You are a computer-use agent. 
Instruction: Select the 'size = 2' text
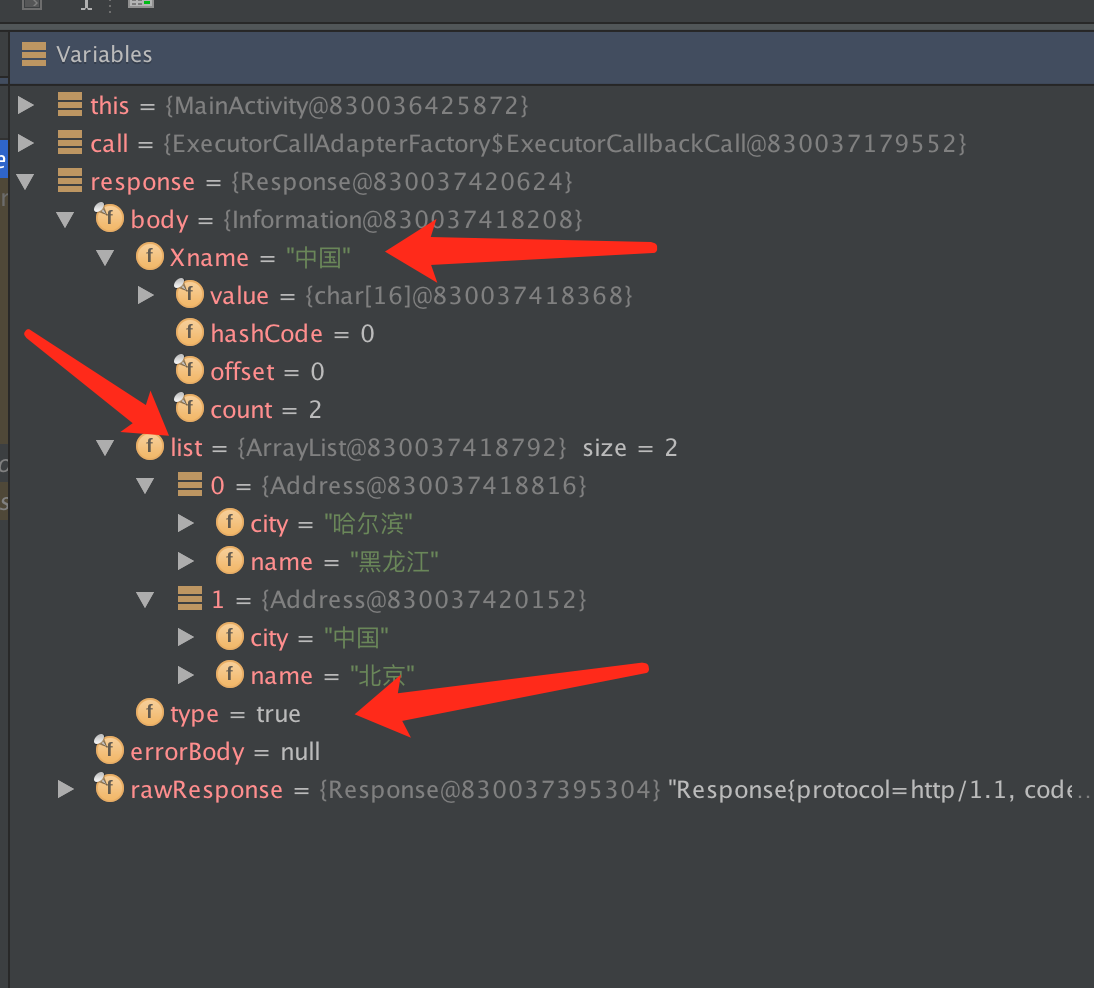point(629,448)
